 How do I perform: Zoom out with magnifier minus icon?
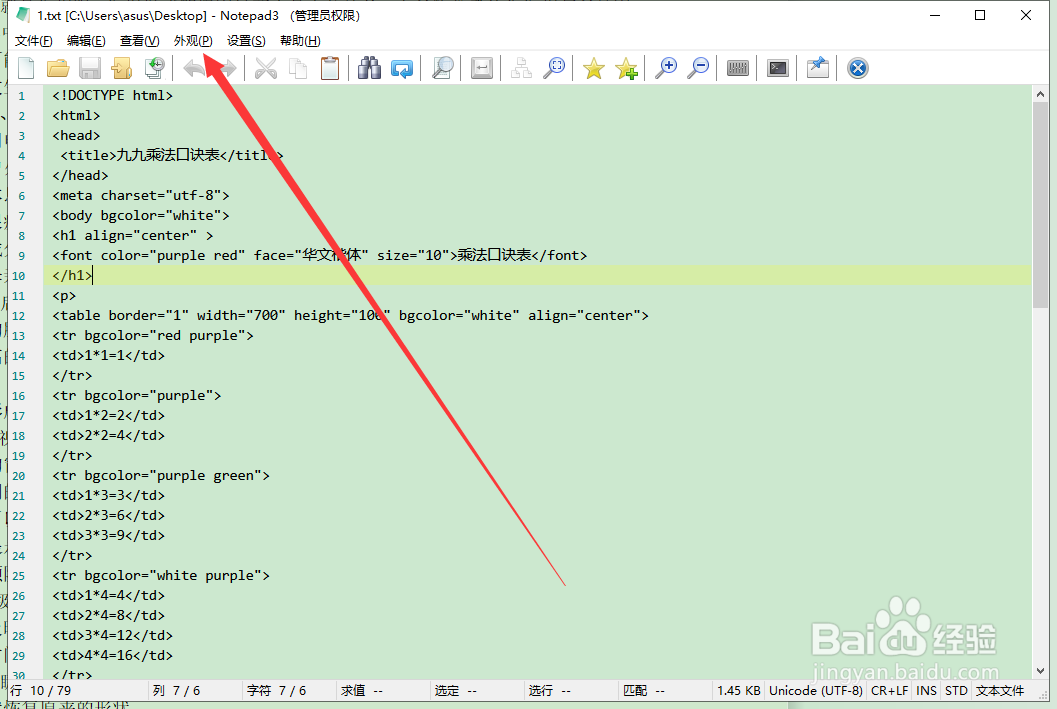pyautogui.click(x=698, y=68)
